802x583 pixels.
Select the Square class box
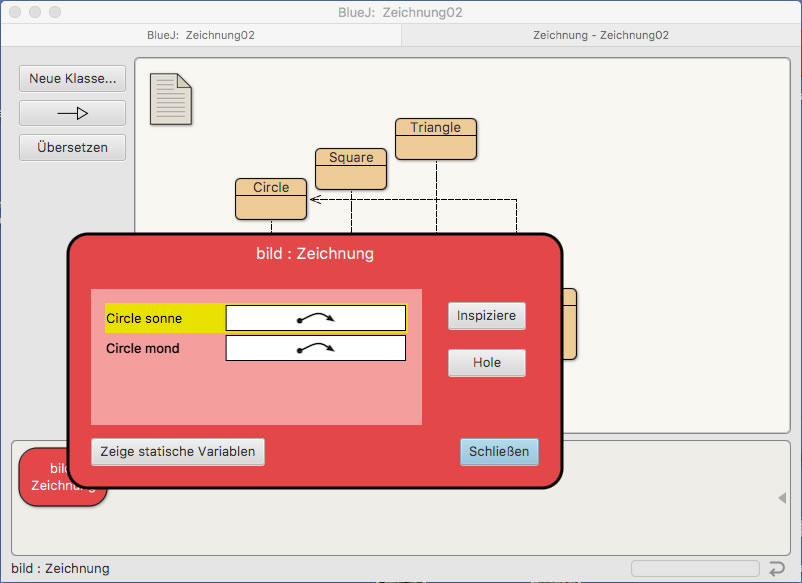click(351, 169)
